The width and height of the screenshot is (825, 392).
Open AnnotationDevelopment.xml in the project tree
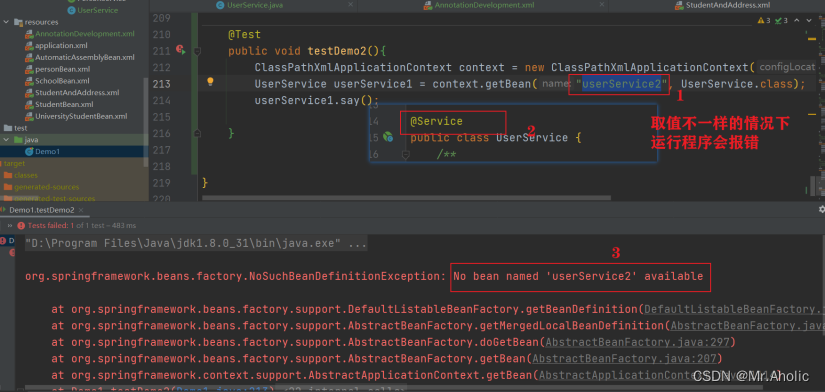(x=85, y=34)
